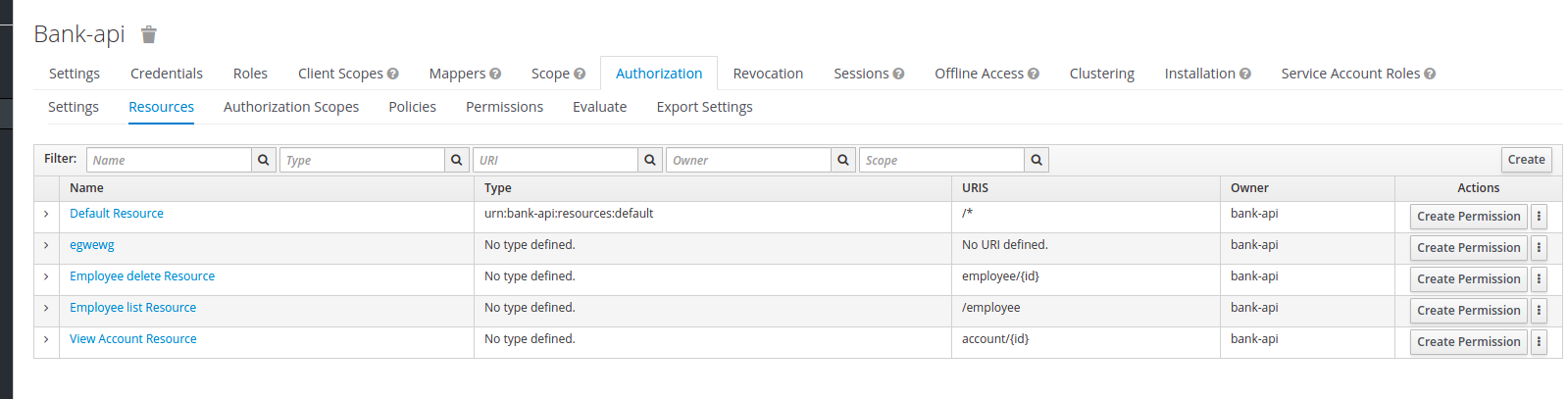Expand the egwewg resource row
Image resolution: width=1568 pixels, height=399 pixels.
(x=46, y=245)
